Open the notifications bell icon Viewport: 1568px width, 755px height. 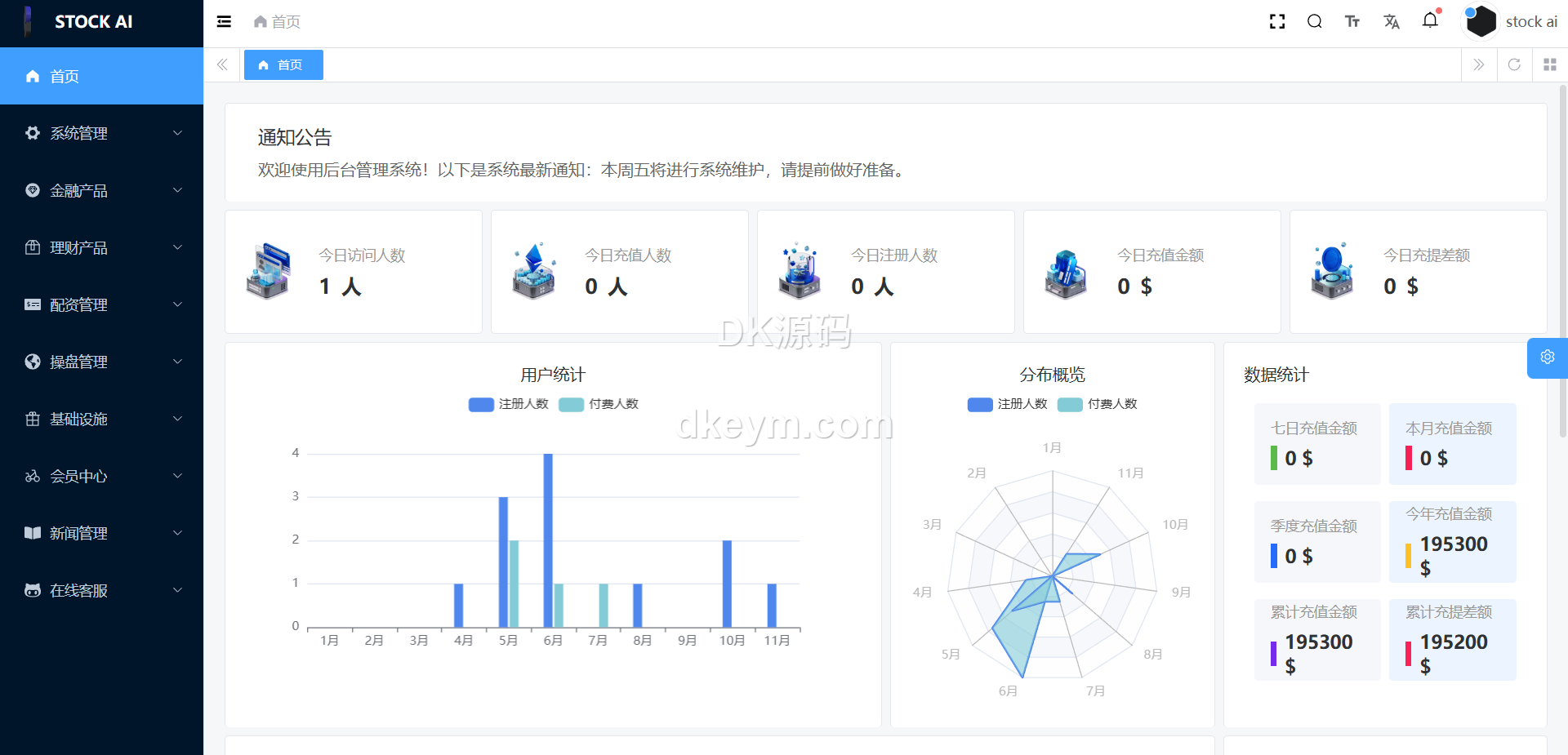click(x=1430, y=20)
